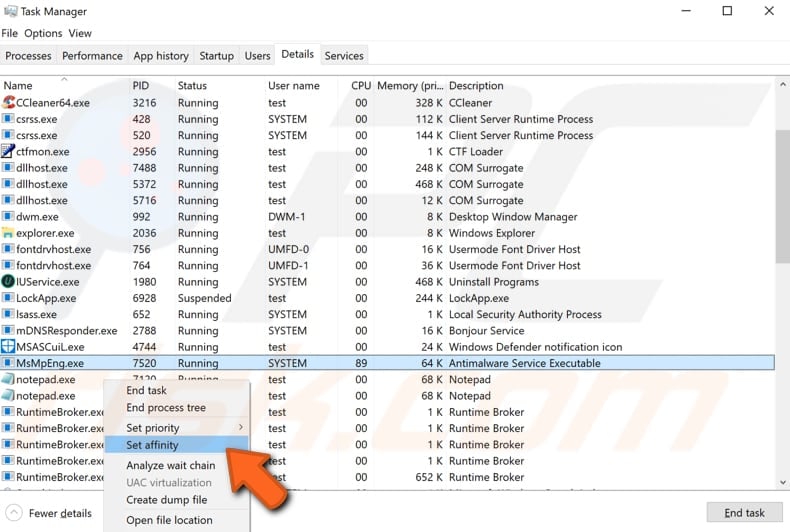The height and width of the screenshot is (532, 790).
Task: Click Uninstall Programs description
Action: tap(494, 282)
